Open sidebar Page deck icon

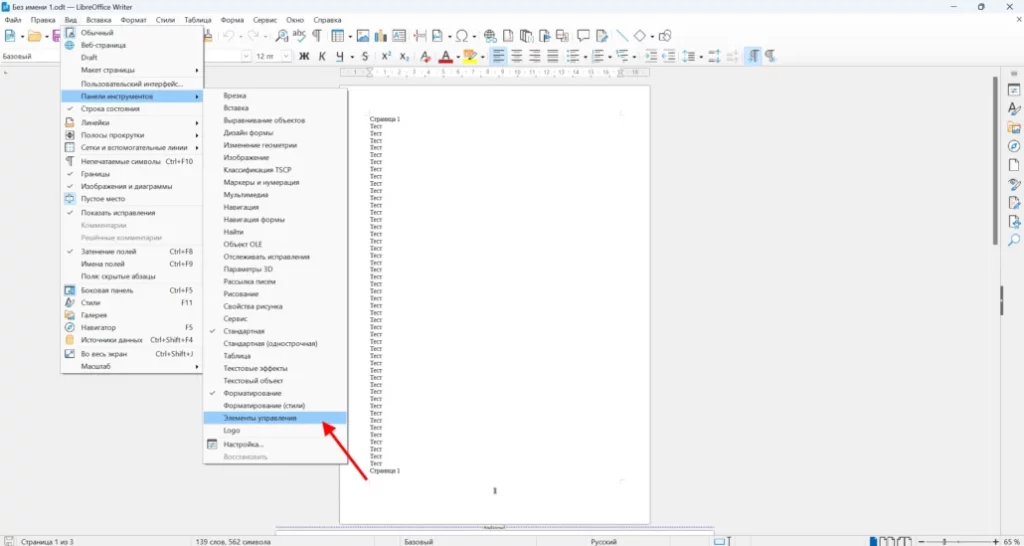1014,165
